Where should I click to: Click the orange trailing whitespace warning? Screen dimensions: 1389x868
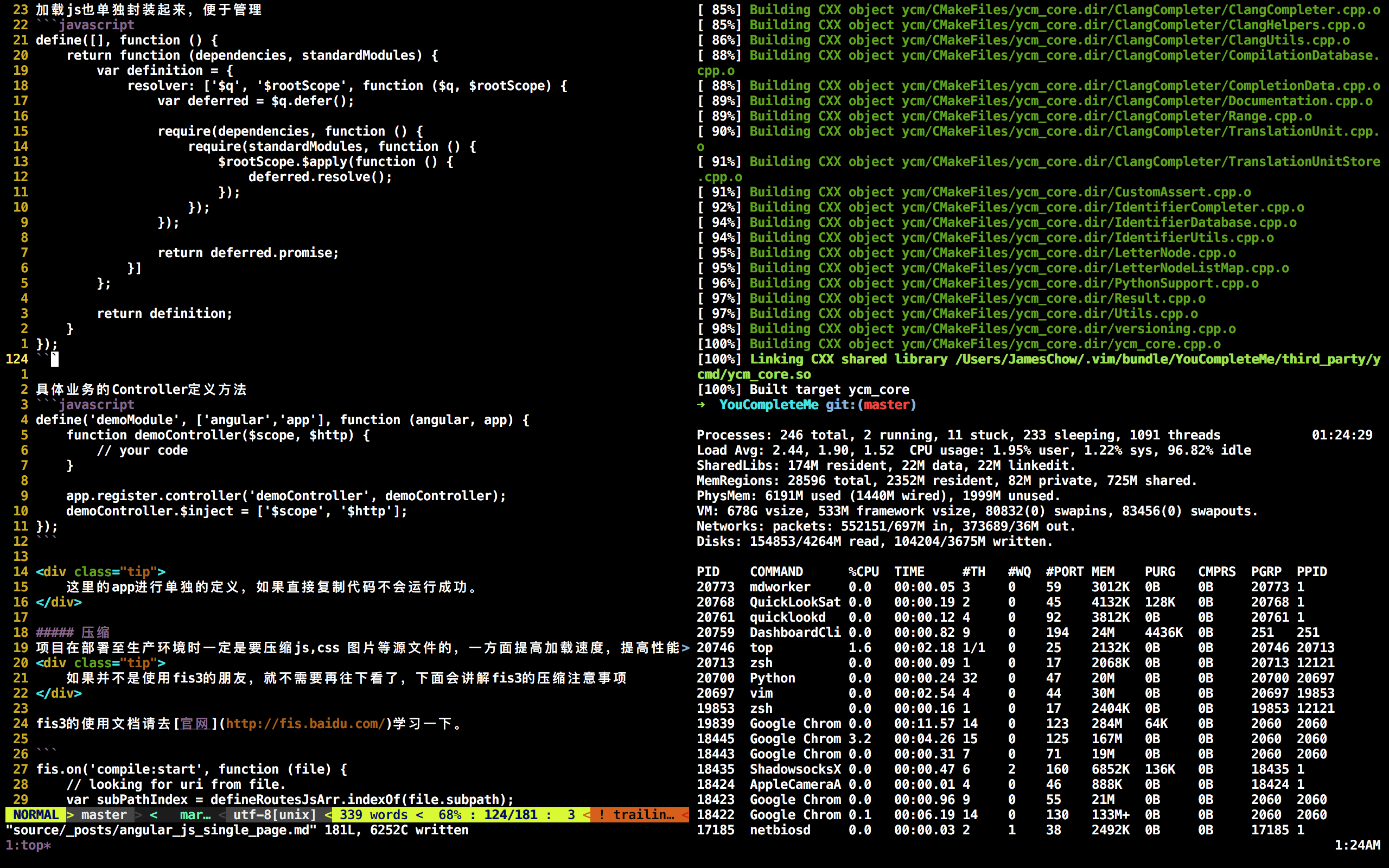pos(637,815)
